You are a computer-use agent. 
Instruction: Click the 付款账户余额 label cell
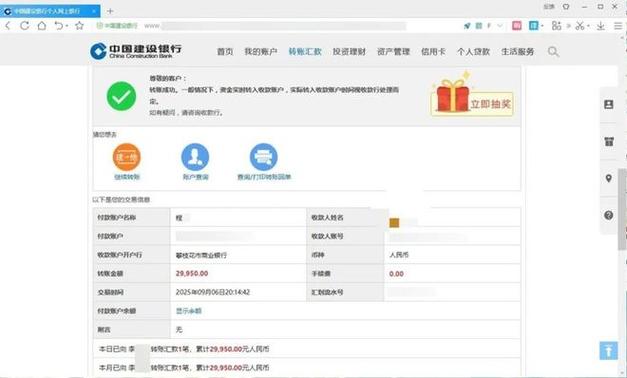[132, 311]
